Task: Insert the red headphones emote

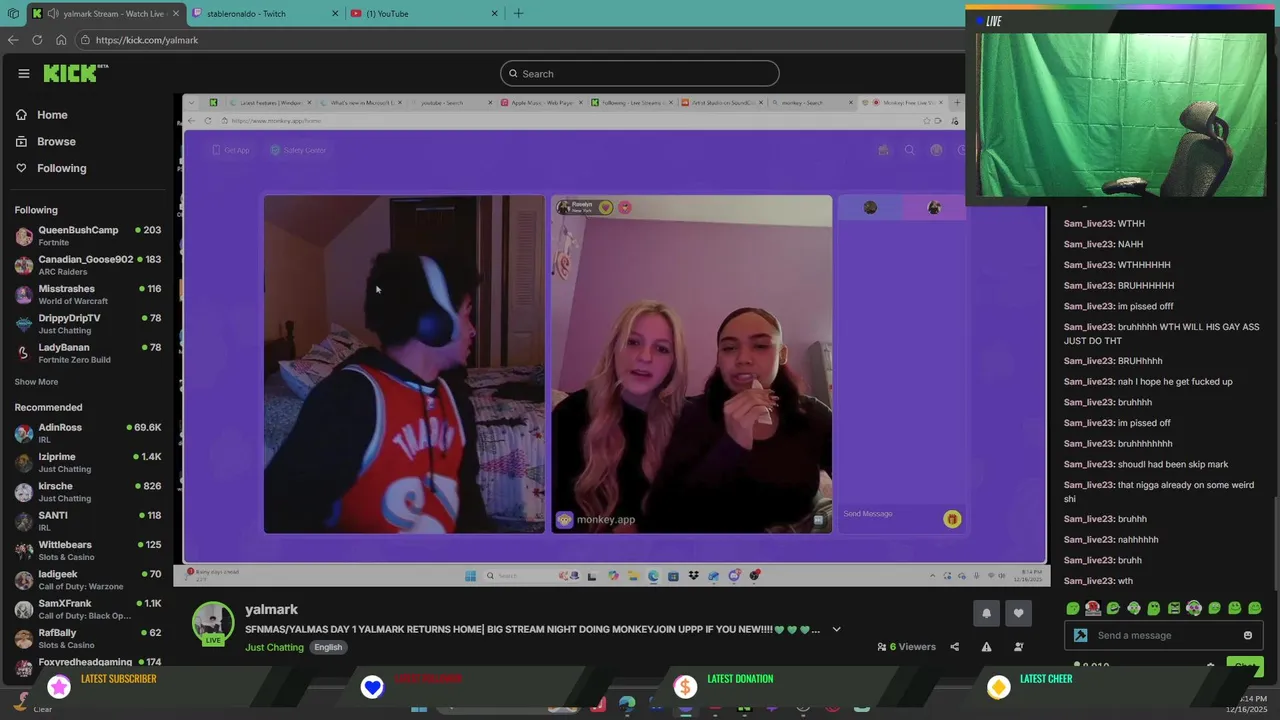Action: pos(1093,608)
